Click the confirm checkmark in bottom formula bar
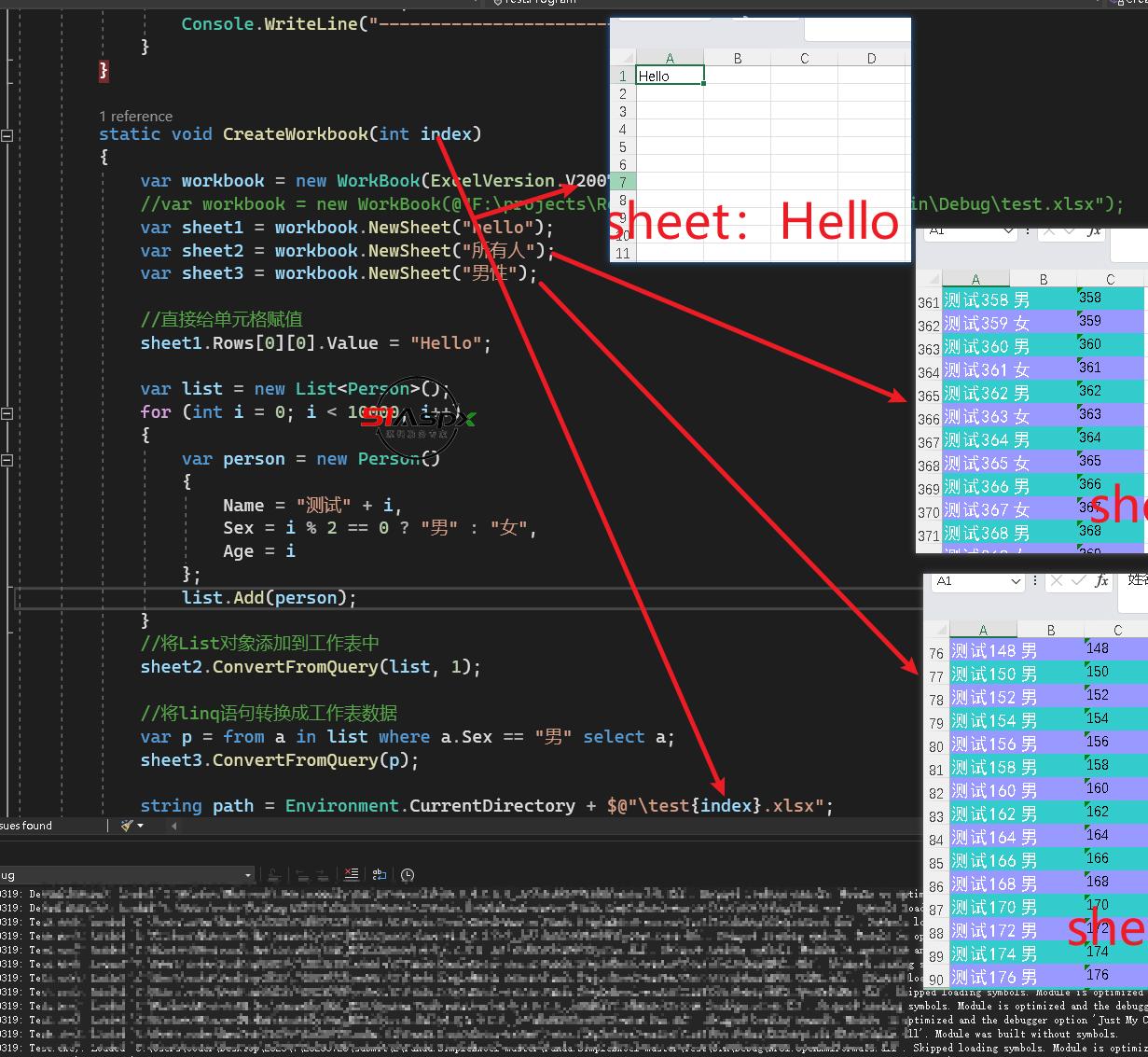 pyautogui.click(x=1078, y=580)
